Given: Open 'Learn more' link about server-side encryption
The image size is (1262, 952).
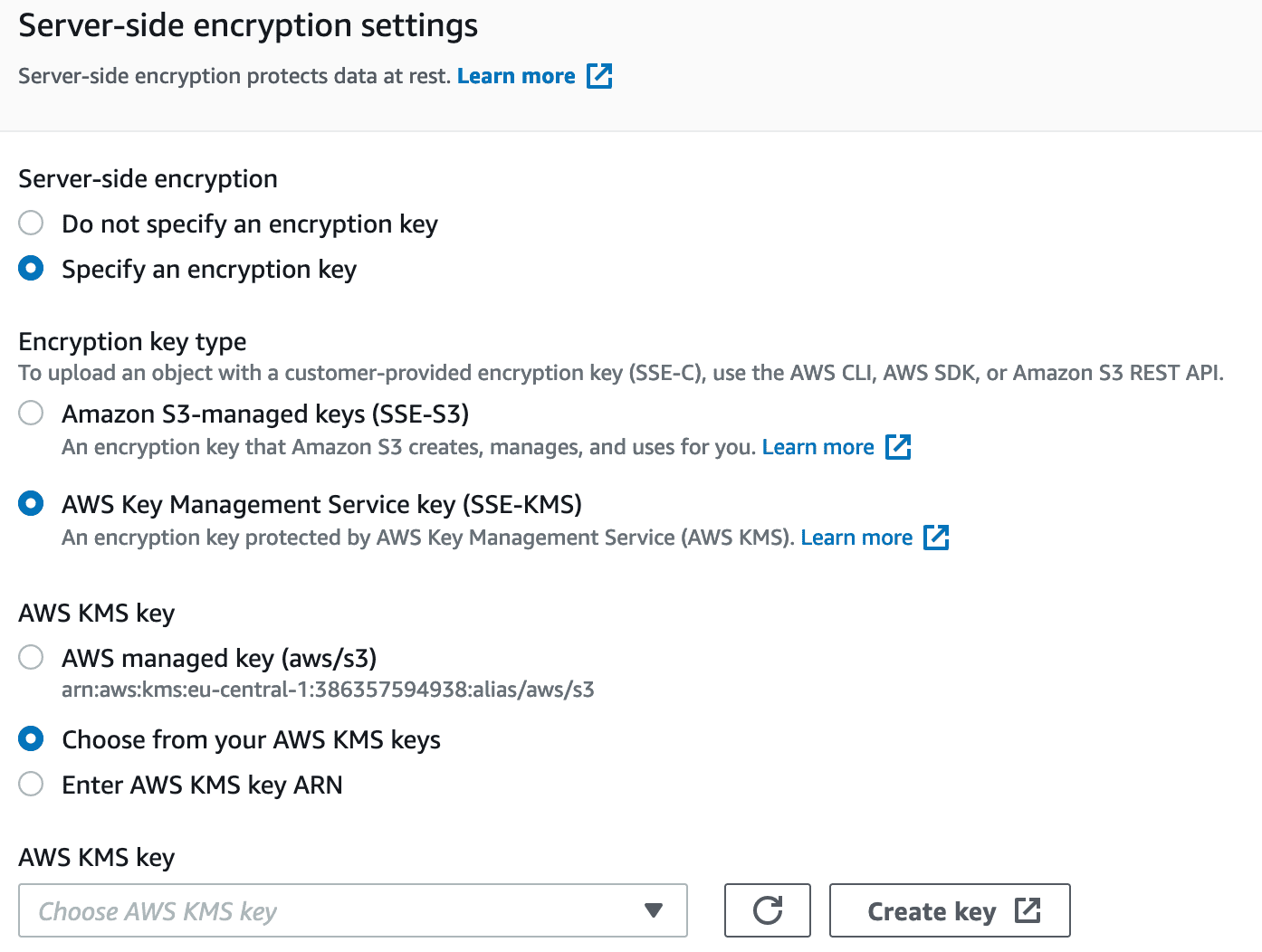Looking at the screenshot, I should click(x=516, y=76).
